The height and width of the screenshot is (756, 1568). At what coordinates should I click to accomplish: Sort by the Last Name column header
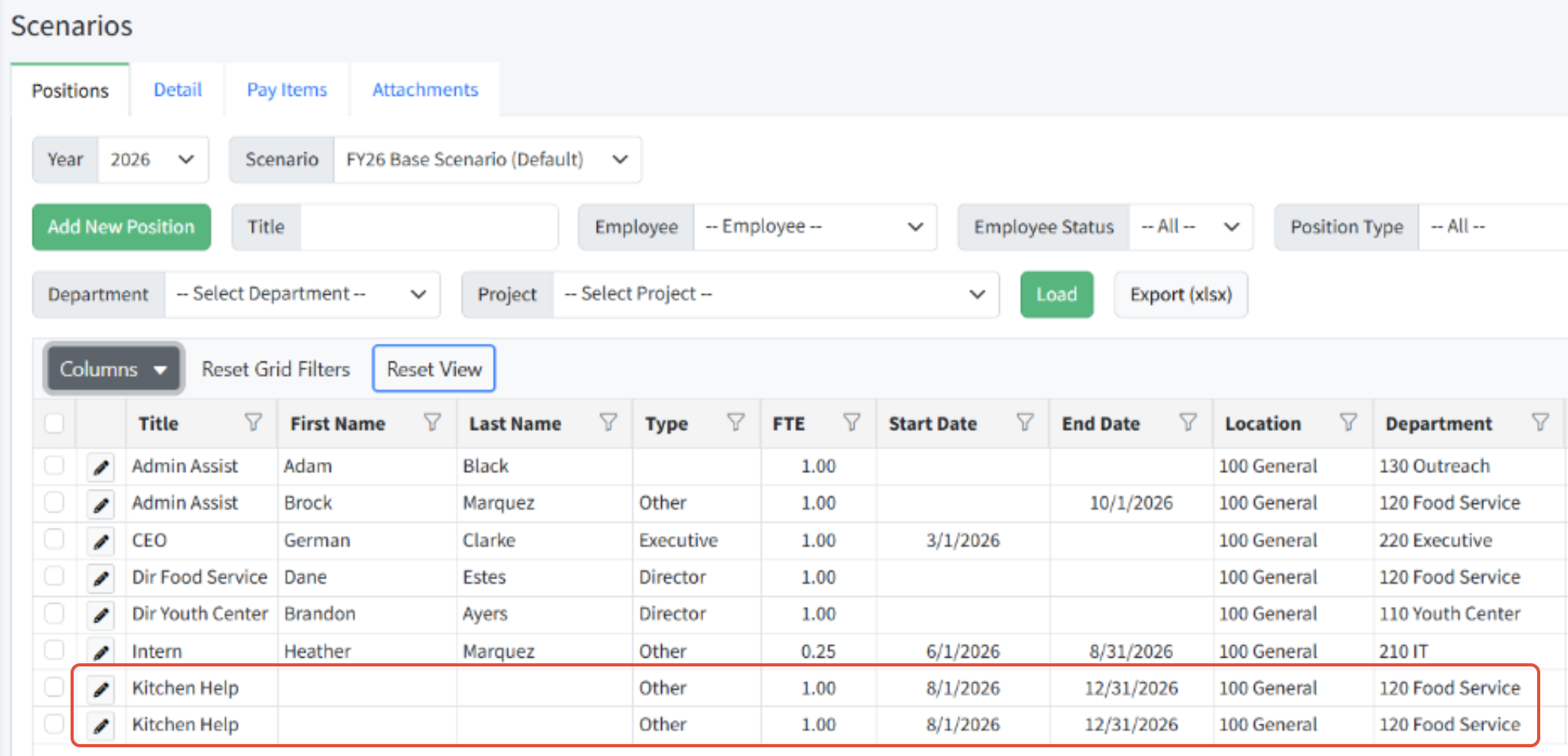tap(515, 423)
